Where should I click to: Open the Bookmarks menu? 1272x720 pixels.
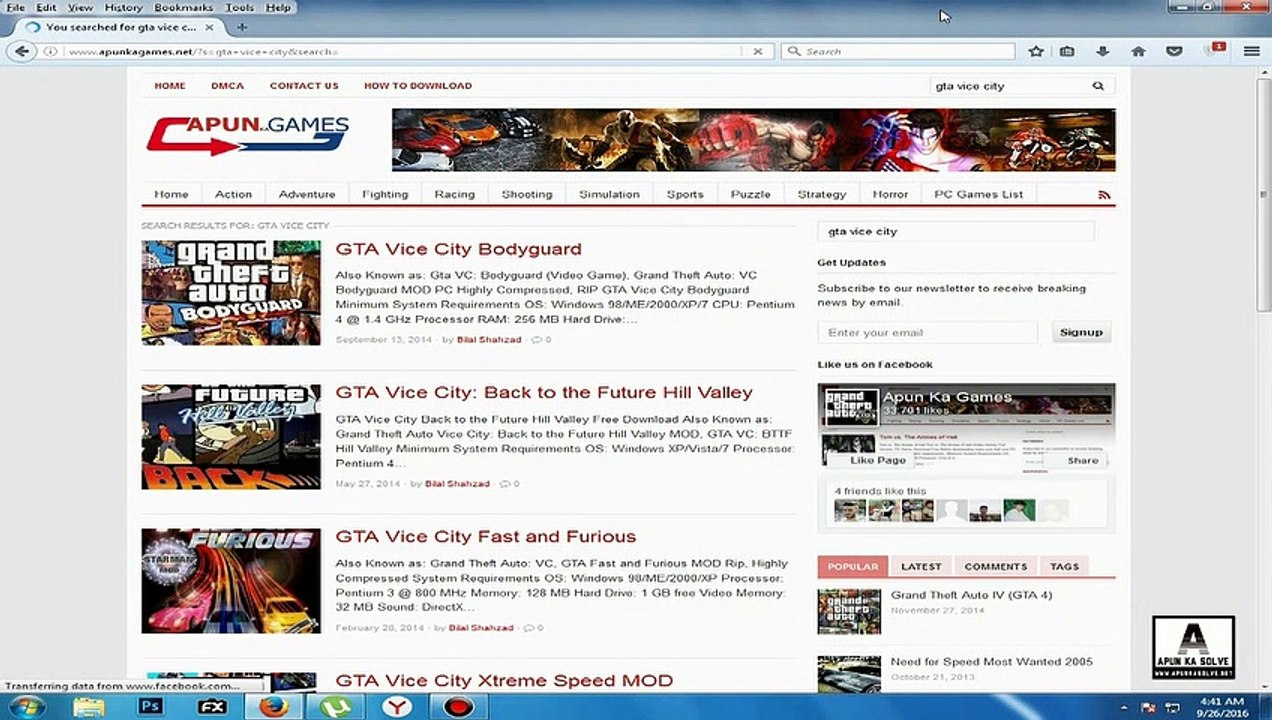coord(182,7)
